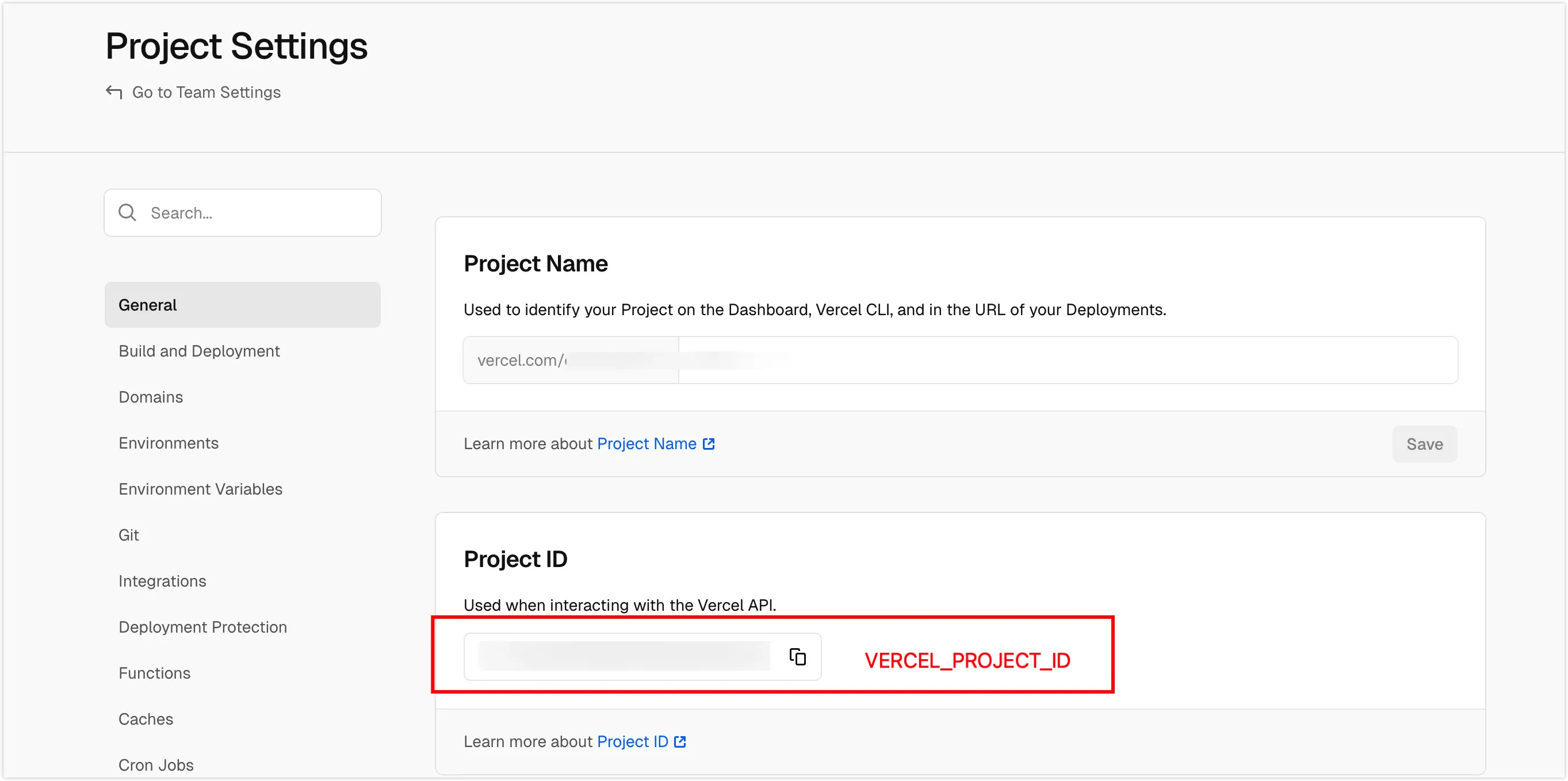Open Deployment Protection settings
This screenshot has height=781, width=1568.
[202, 627]
